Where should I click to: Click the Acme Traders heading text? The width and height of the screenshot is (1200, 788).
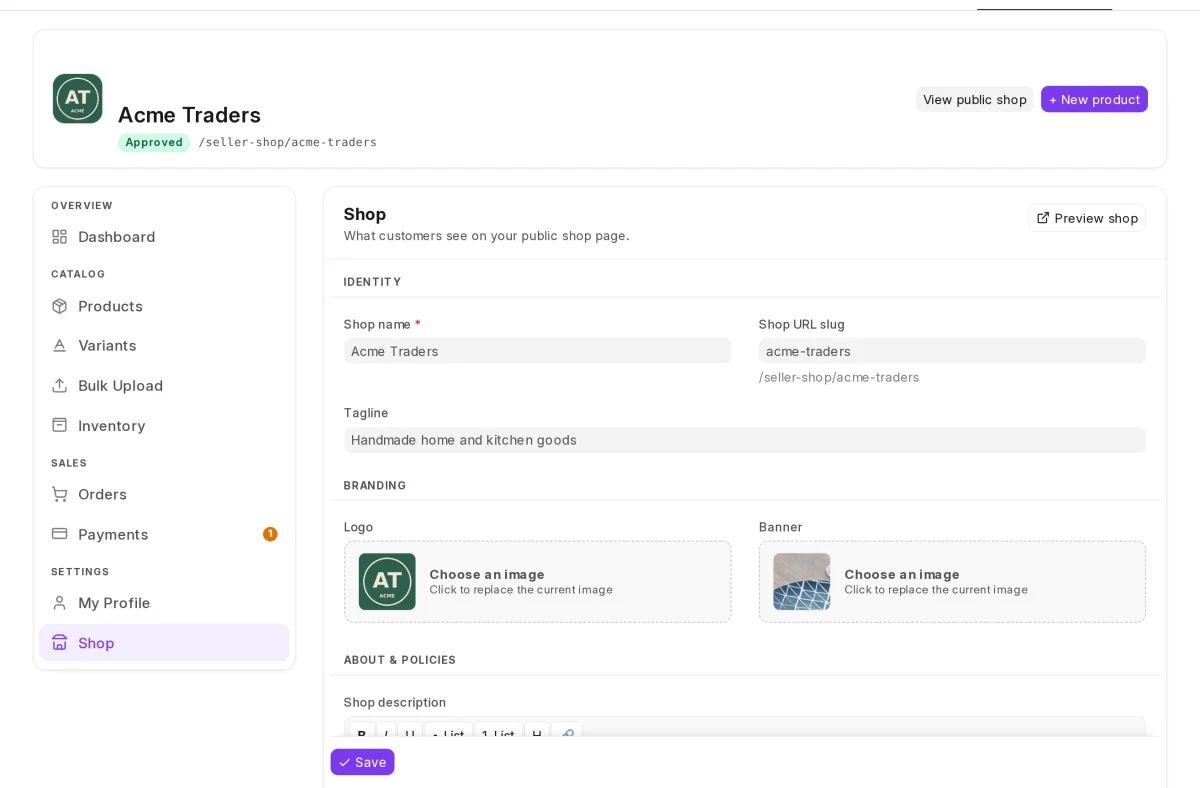click(x=189, y=115)
